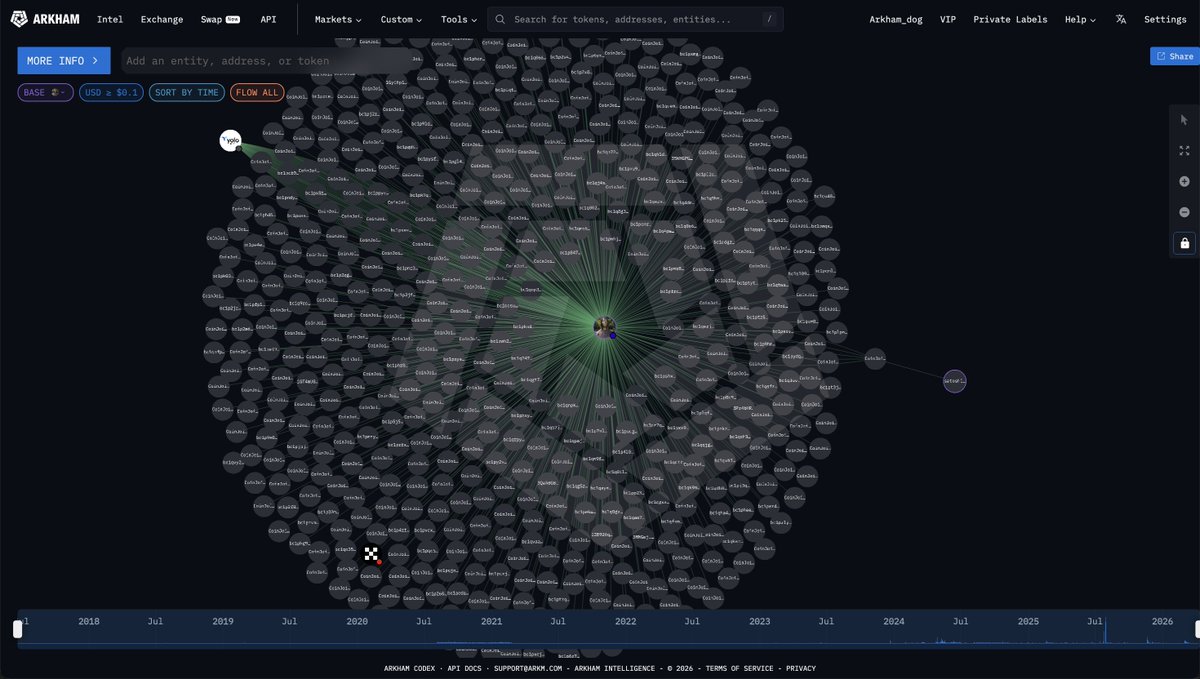Image resolution: width=1200 pixels, height=679 pixels.
Task: Open the API DOCS footer link
Action: (466, 668)
